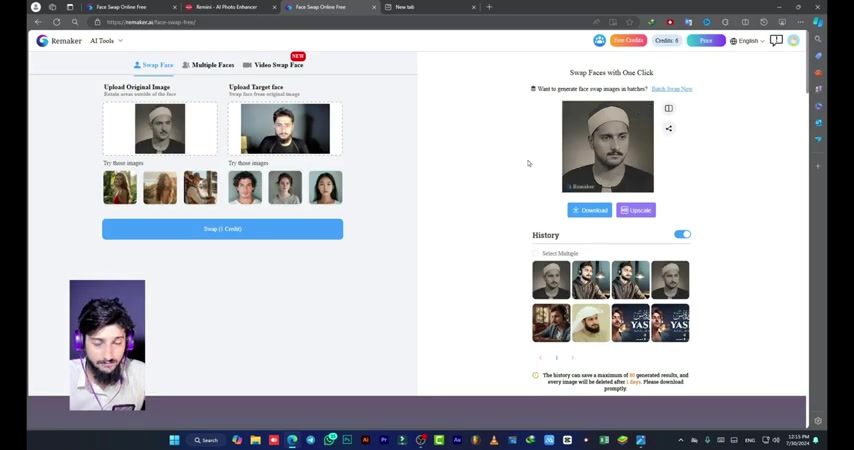Go to next history page arrow
Image resolution: width=854 pixels, height=450 pixels.
click(x=572, y=358)
